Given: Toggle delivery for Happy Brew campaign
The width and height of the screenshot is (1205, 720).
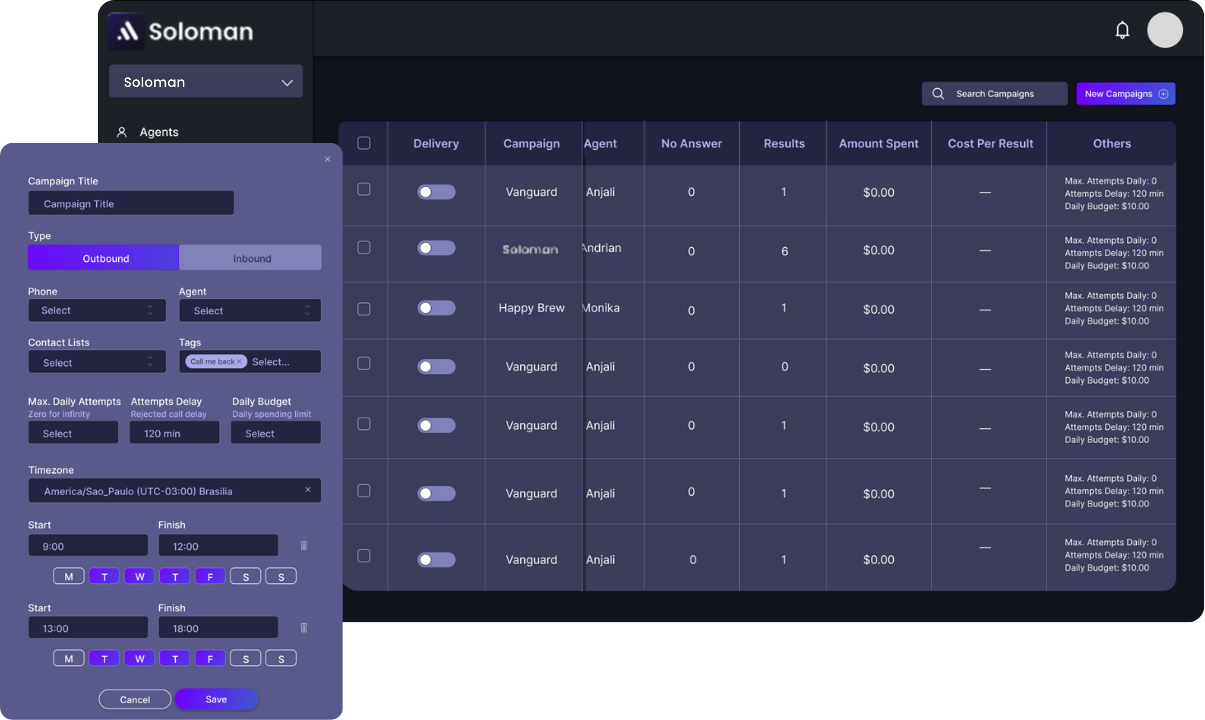Looking at the screenshot, I should tap(436, 308).
